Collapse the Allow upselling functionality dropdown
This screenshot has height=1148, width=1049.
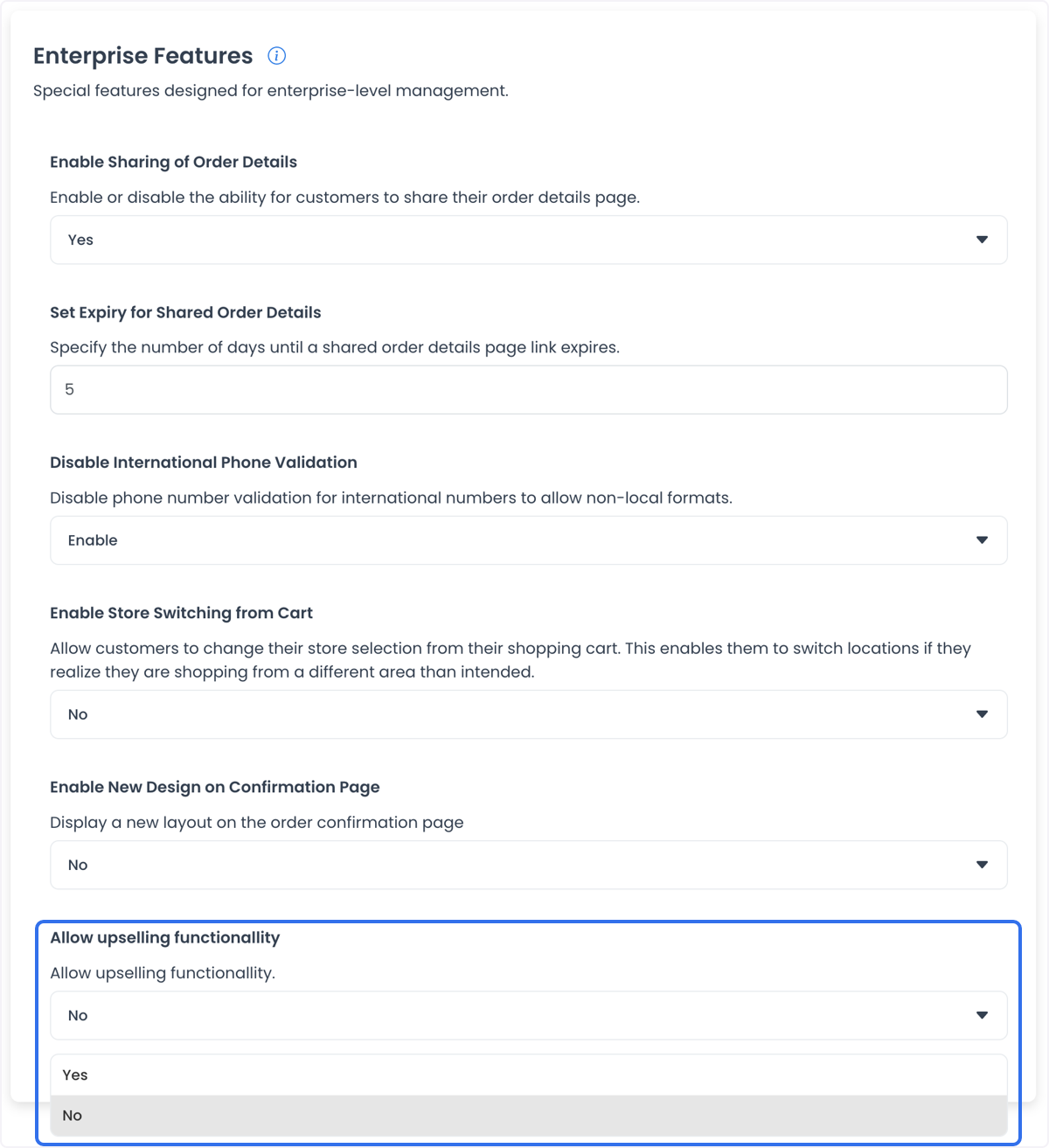529,1015
